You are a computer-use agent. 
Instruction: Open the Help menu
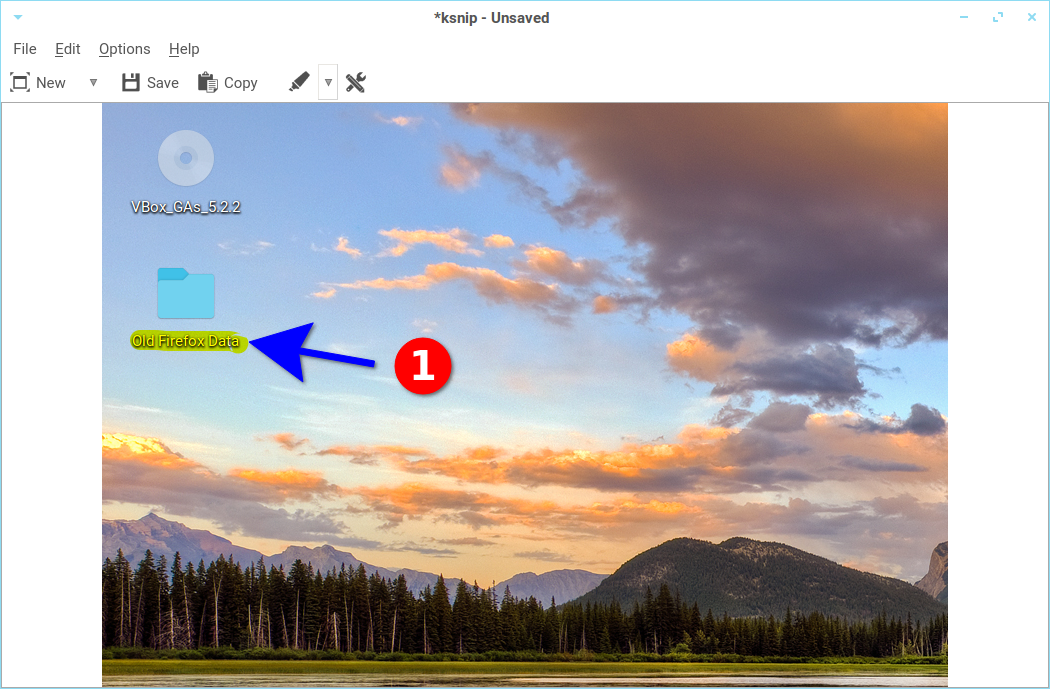184,49
